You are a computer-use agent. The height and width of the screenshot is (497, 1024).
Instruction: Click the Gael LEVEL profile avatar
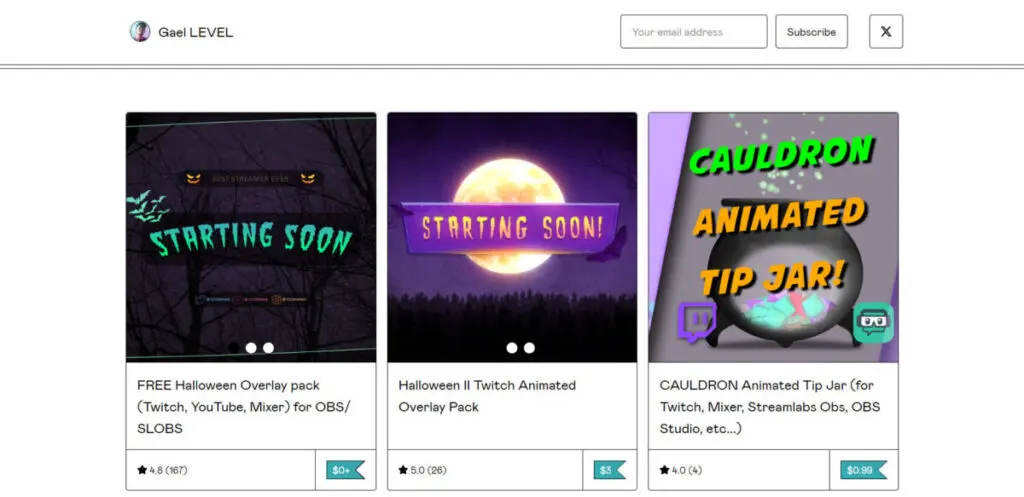tap(140, 31)
